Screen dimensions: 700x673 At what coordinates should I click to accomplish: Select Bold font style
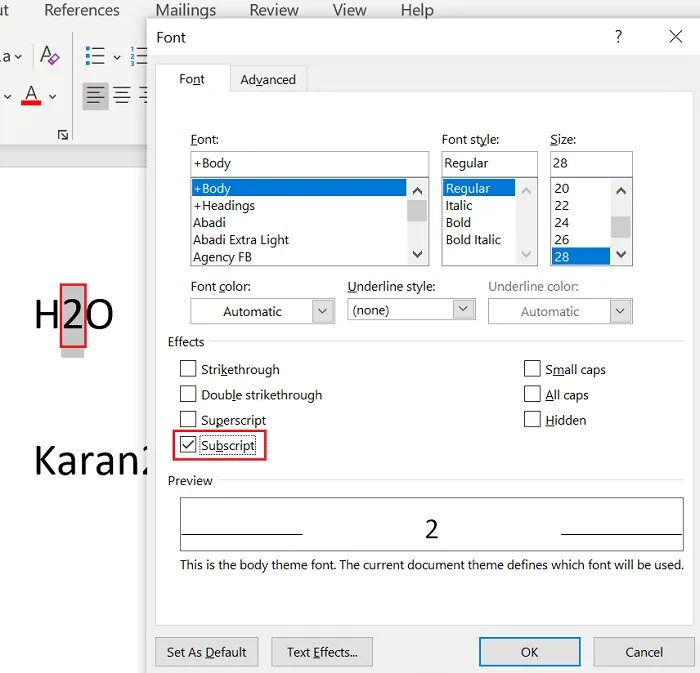[479, 222]
